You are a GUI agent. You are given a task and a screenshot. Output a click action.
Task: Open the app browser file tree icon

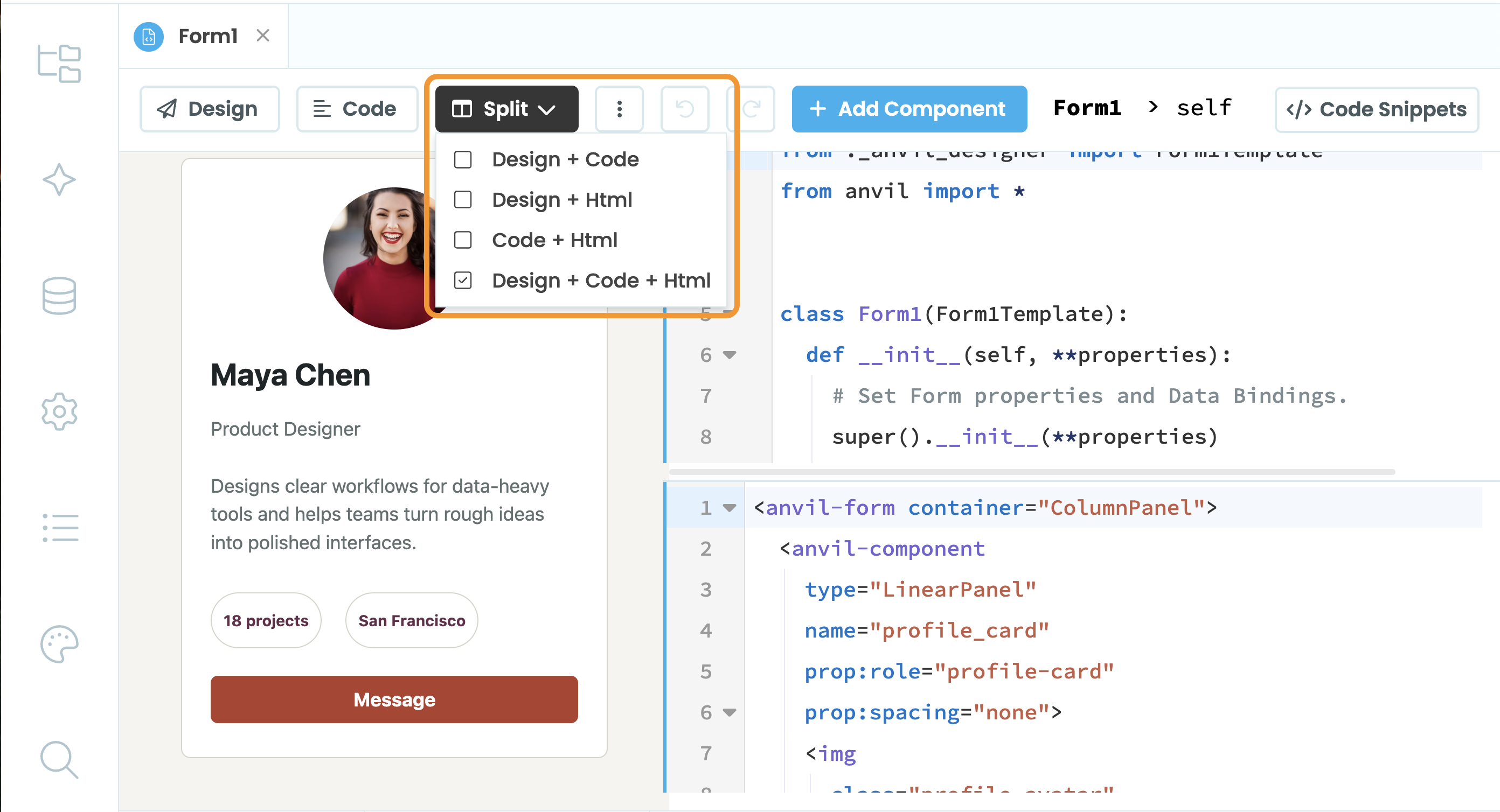[59, 64]
